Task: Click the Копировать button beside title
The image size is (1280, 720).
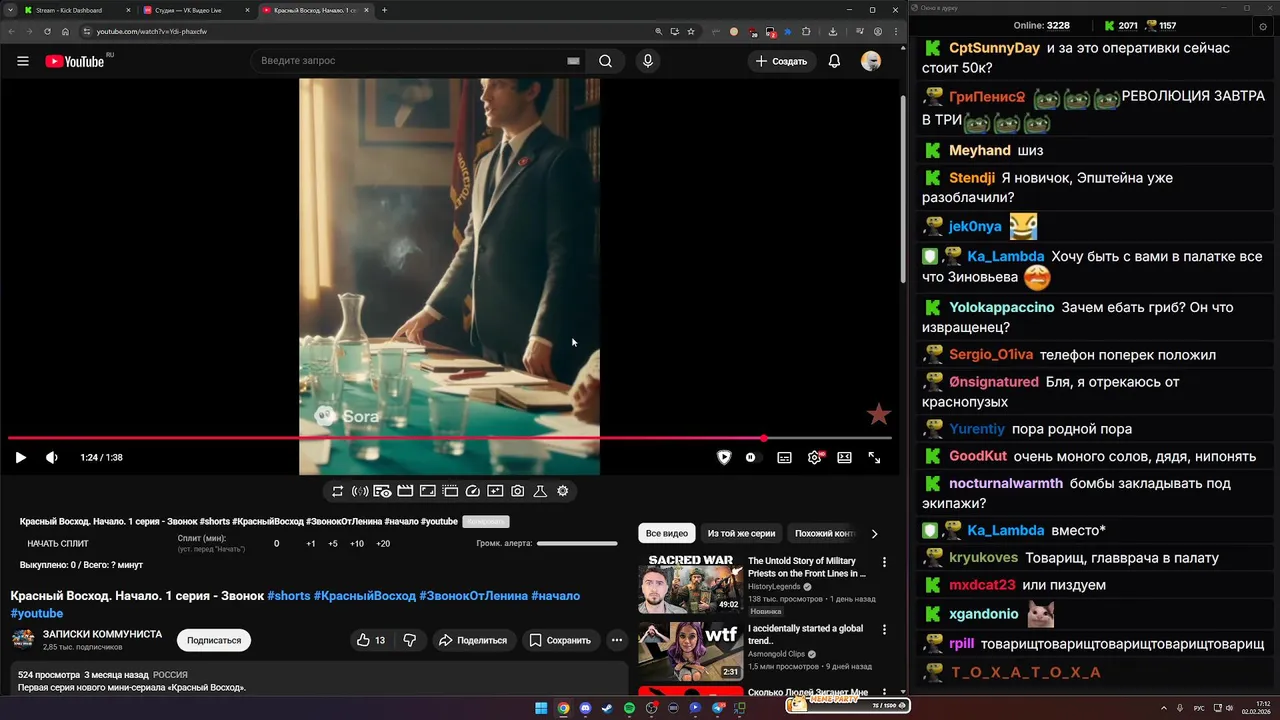Action: click(486, 521)
